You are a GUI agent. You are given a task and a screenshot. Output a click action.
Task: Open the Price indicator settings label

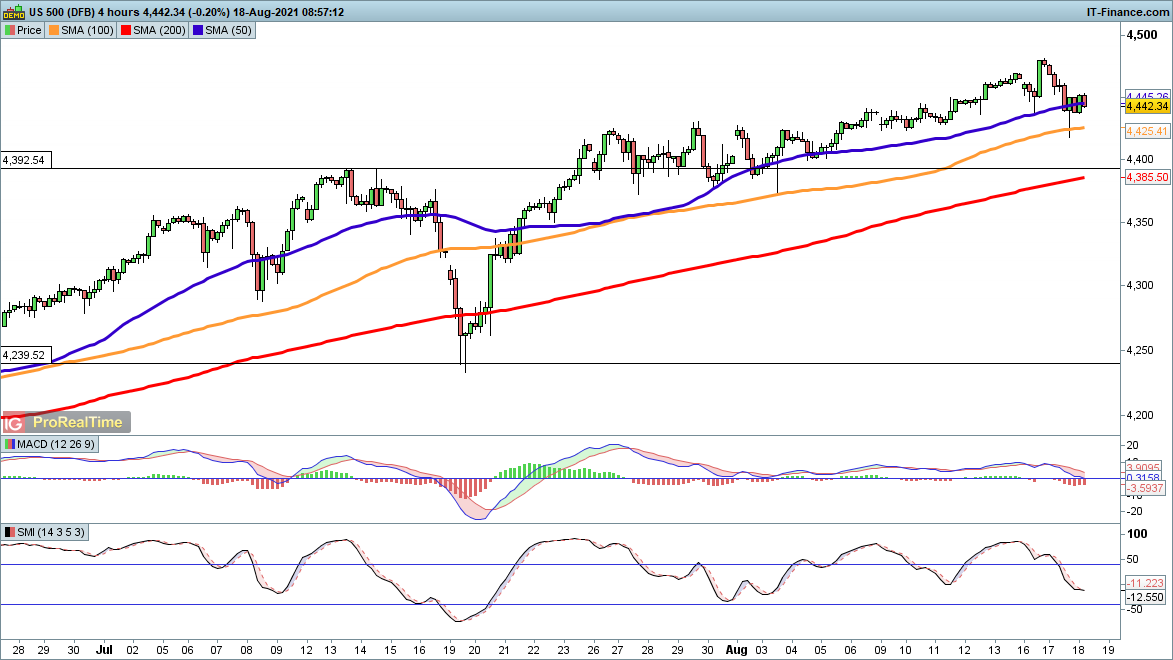[29, 30]
